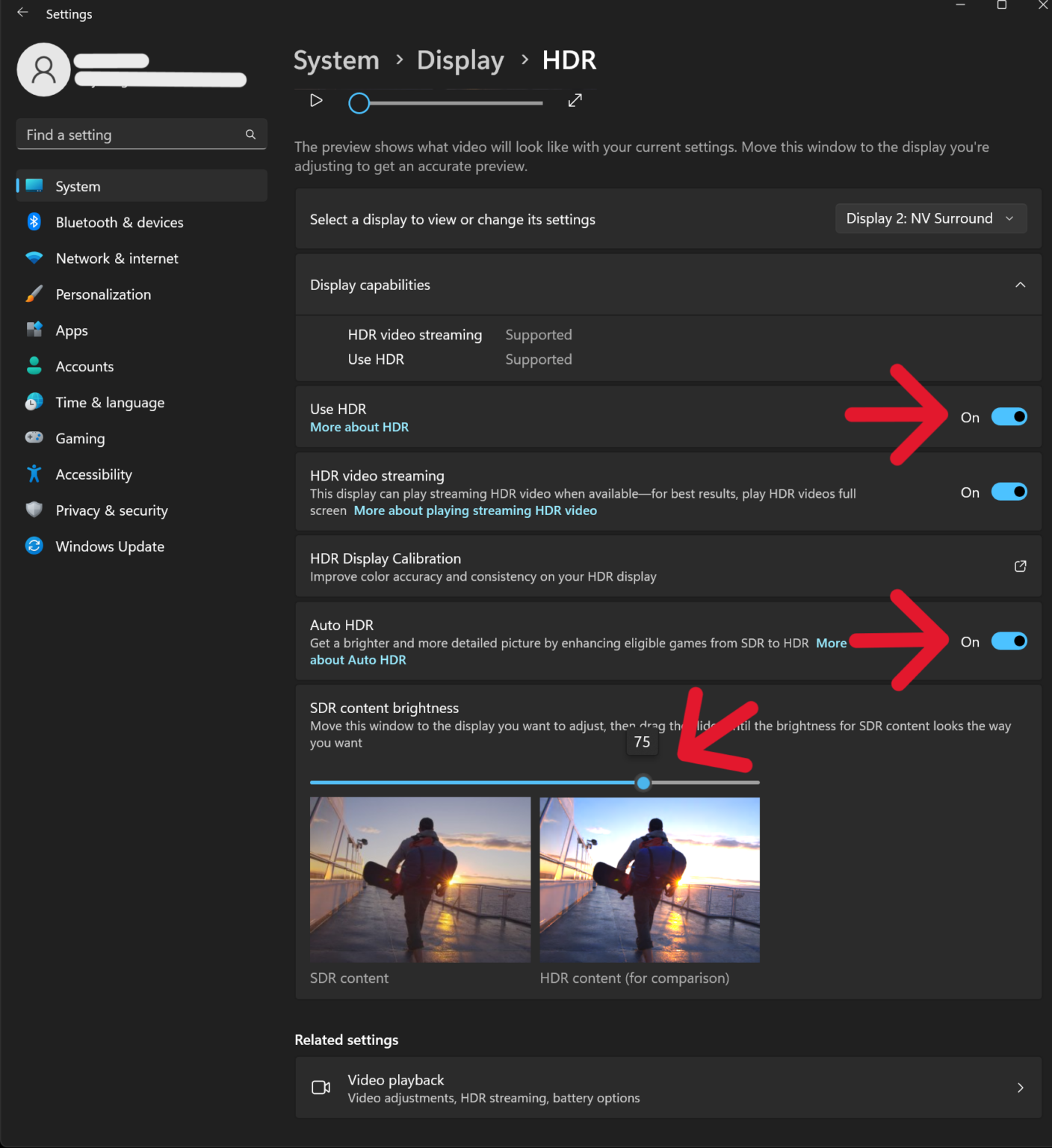Viewport: 1052px width, 1148px height.
Task: Expand the preview to full screen
Action: [575, 100]
